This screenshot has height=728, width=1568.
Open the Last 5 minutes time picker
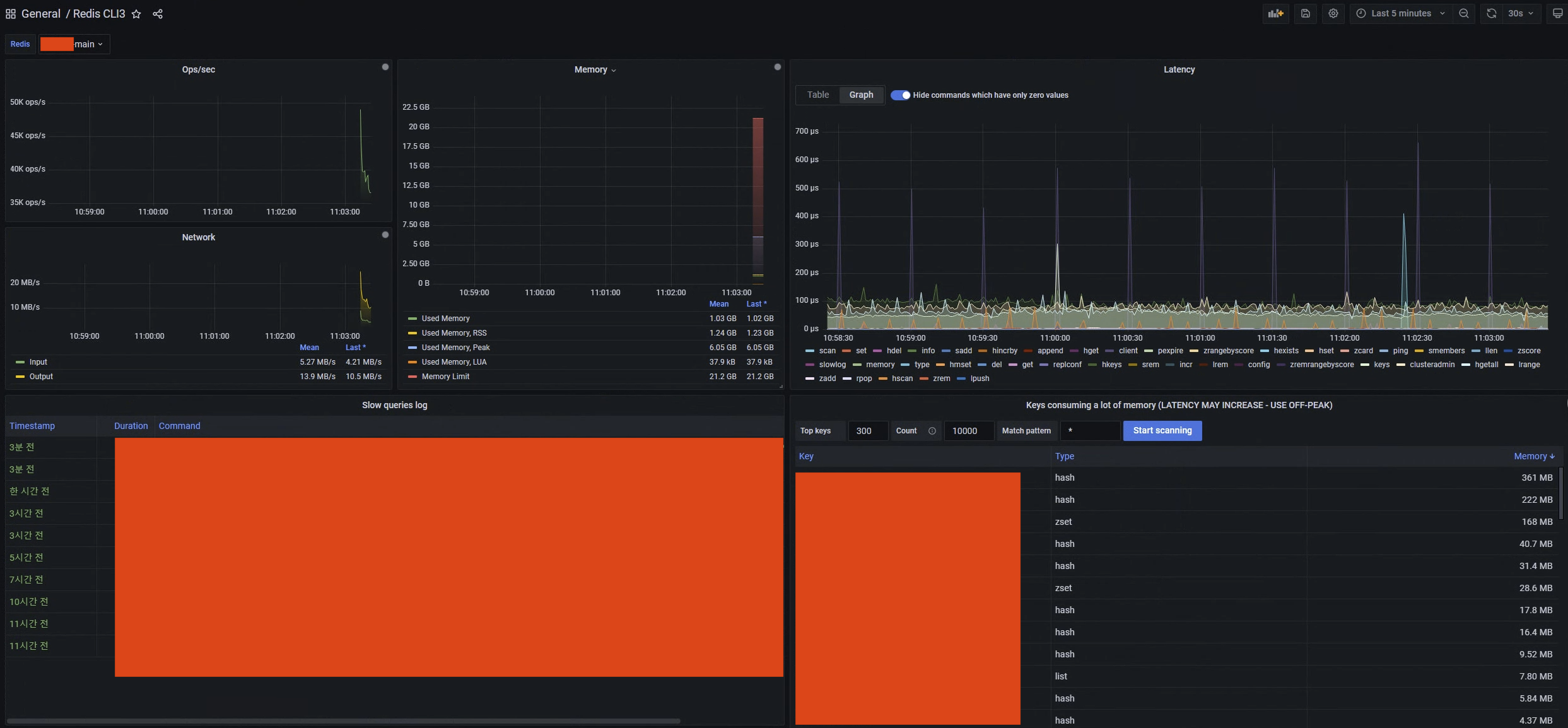[x=1401, y=13]
